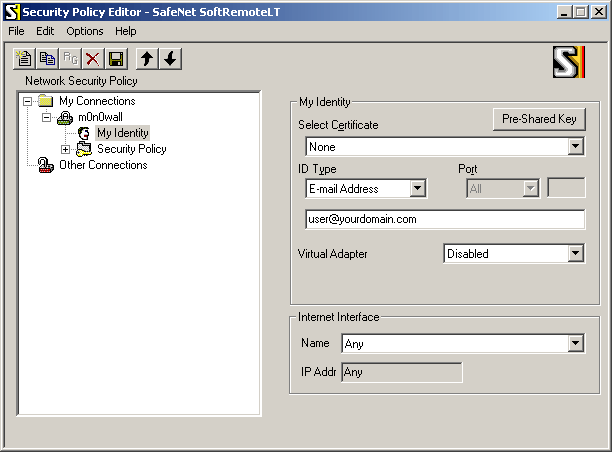This screenshot has height=452, width=612.
Task: Click the greyed port number field
Action: 566,188
